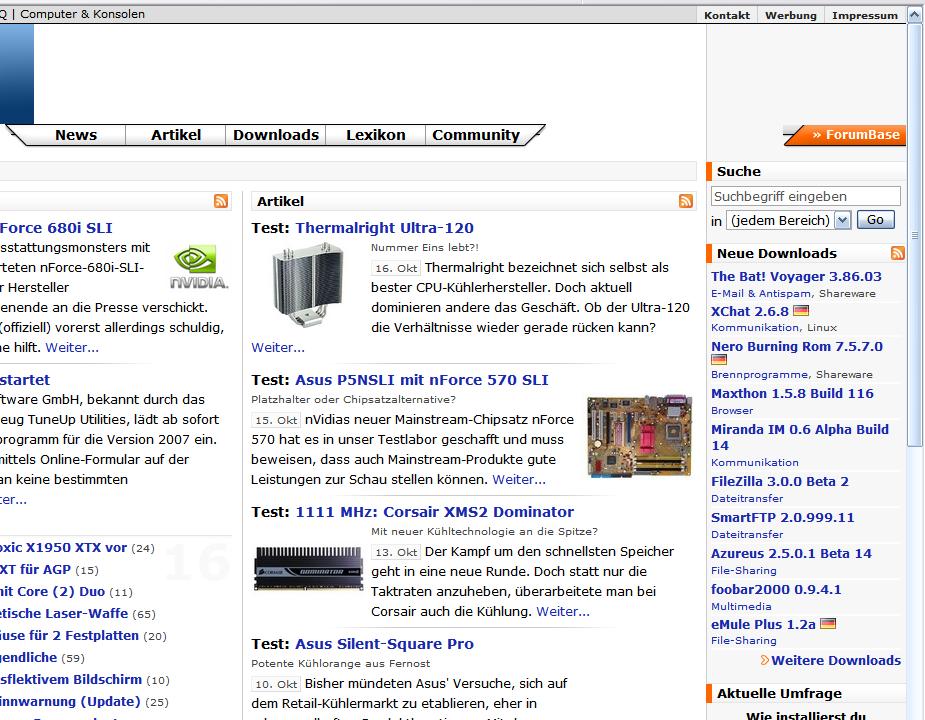Open the Asus Silent-Square Pro article
The height and width of the screenshot is (720, 925).
[384, 644]
